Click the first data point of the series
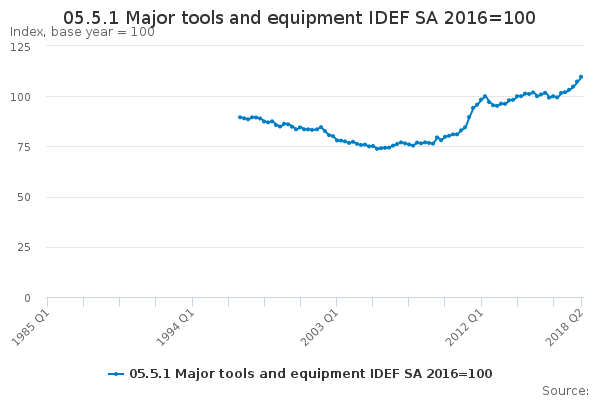The image size is (600, 400). [240, 117]
